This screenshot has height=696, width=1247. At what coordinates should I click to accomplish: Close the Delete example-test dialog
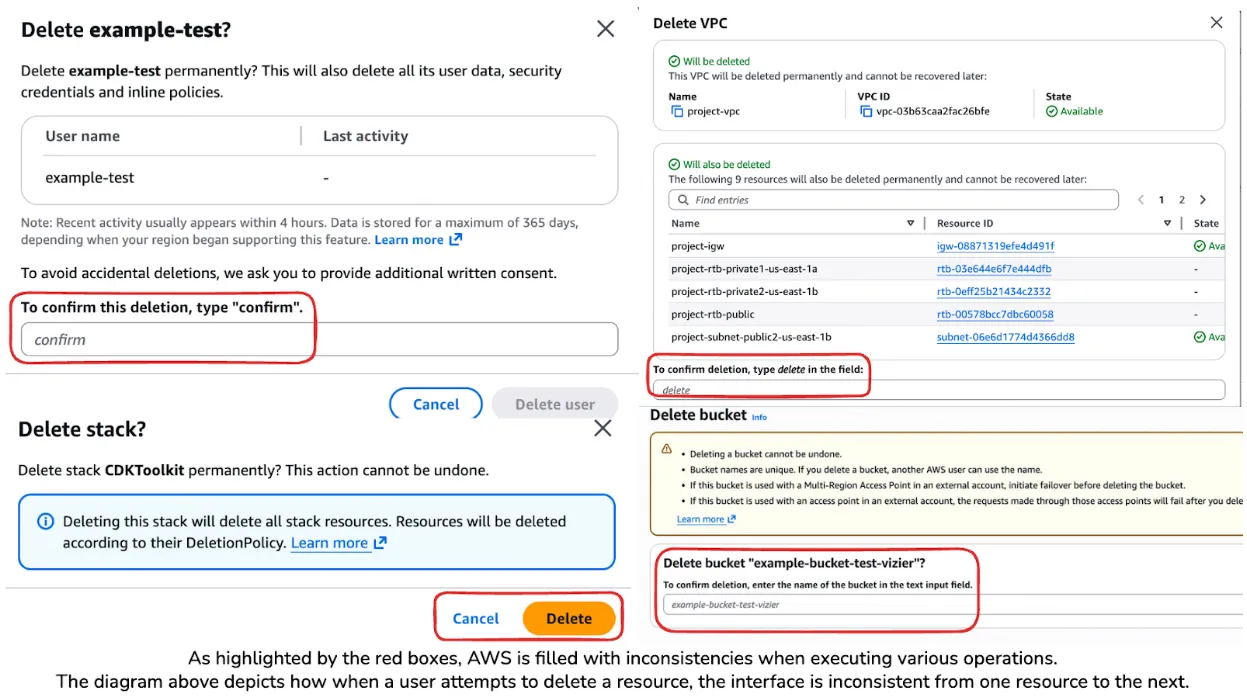click(x=605, y=29)
